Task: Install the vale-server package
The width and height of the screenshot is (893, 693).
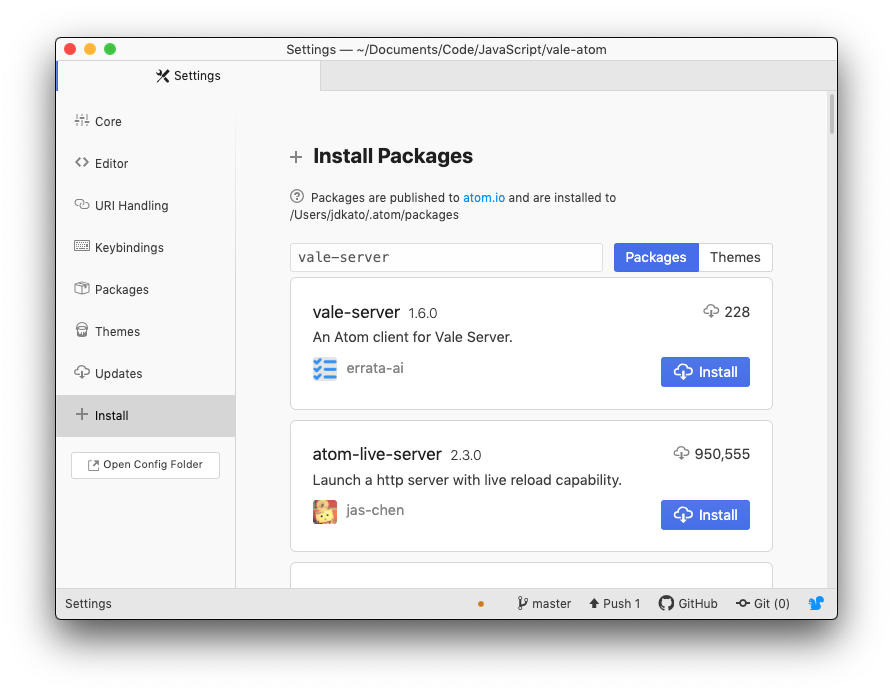Action: tap(705, 372)
